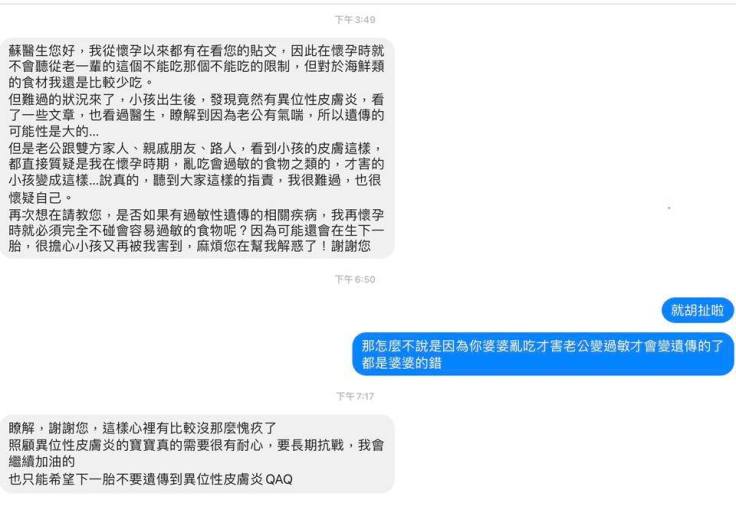Select the blue bubble starting 那怎麼不說是因為你婆婆
The height and width of the screenshot is (513, 736).
point(543,354)
